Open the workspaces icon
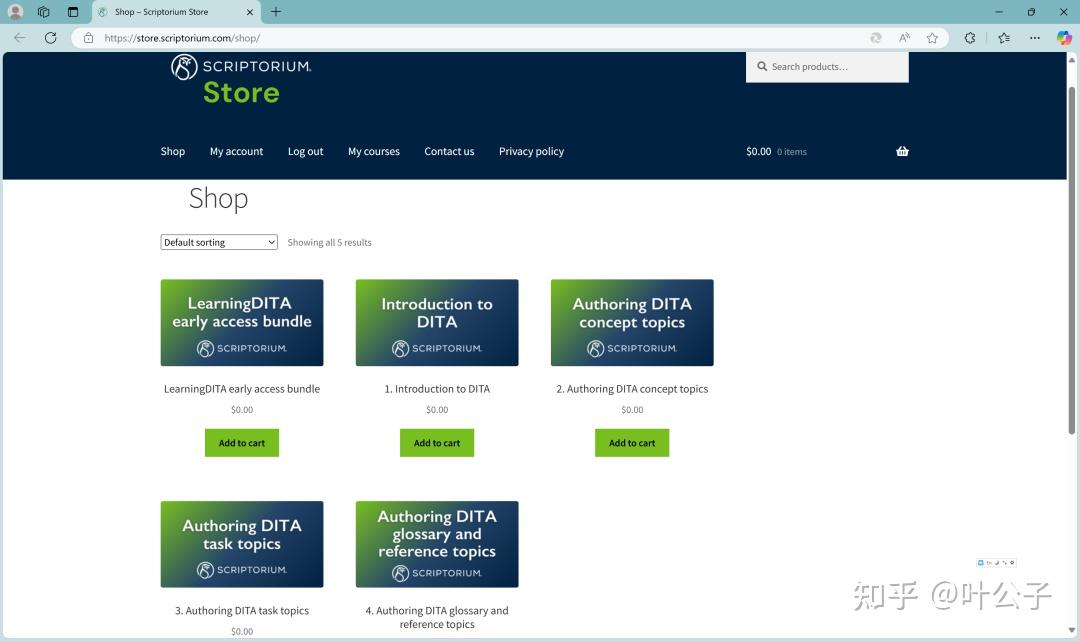 click(x=43, y=12)
